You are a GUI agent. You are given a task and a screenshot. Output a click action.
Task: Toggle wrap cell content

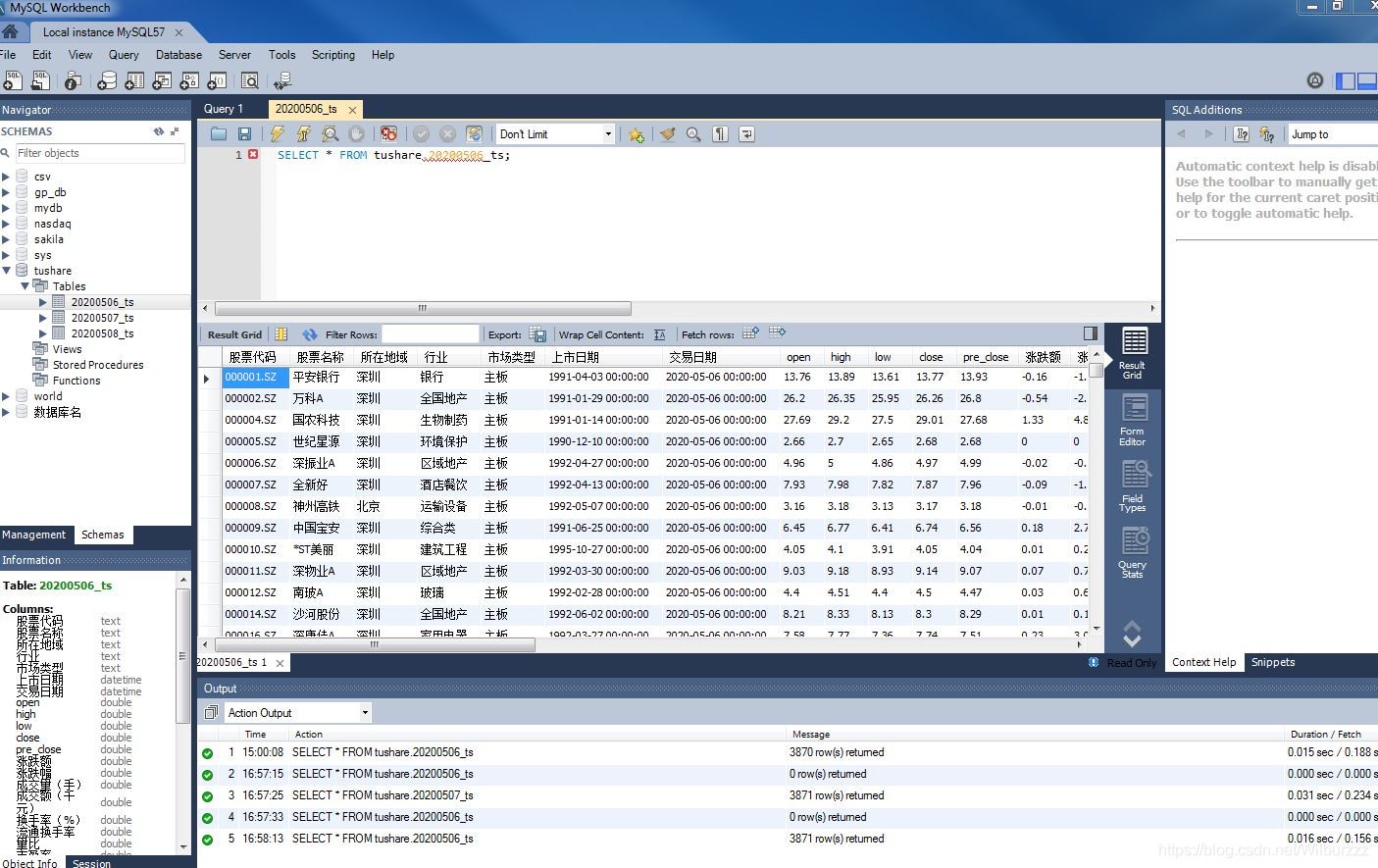click(659, 334)
